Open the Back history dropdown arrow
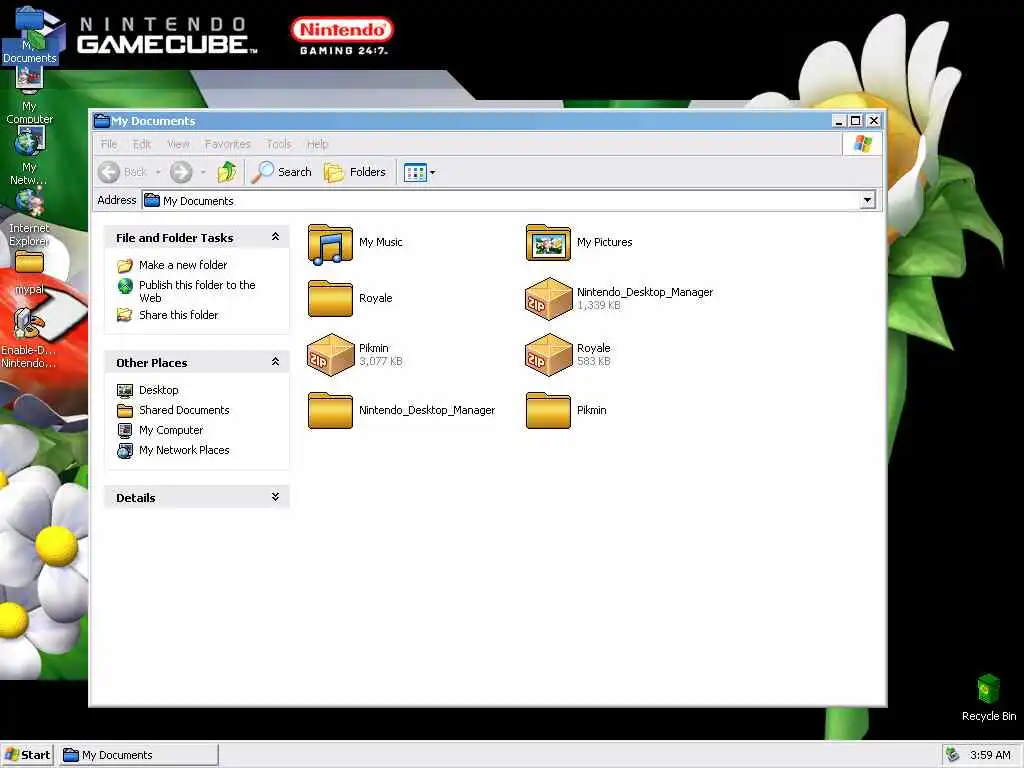The image size is (1024, 768). [158, 172]
